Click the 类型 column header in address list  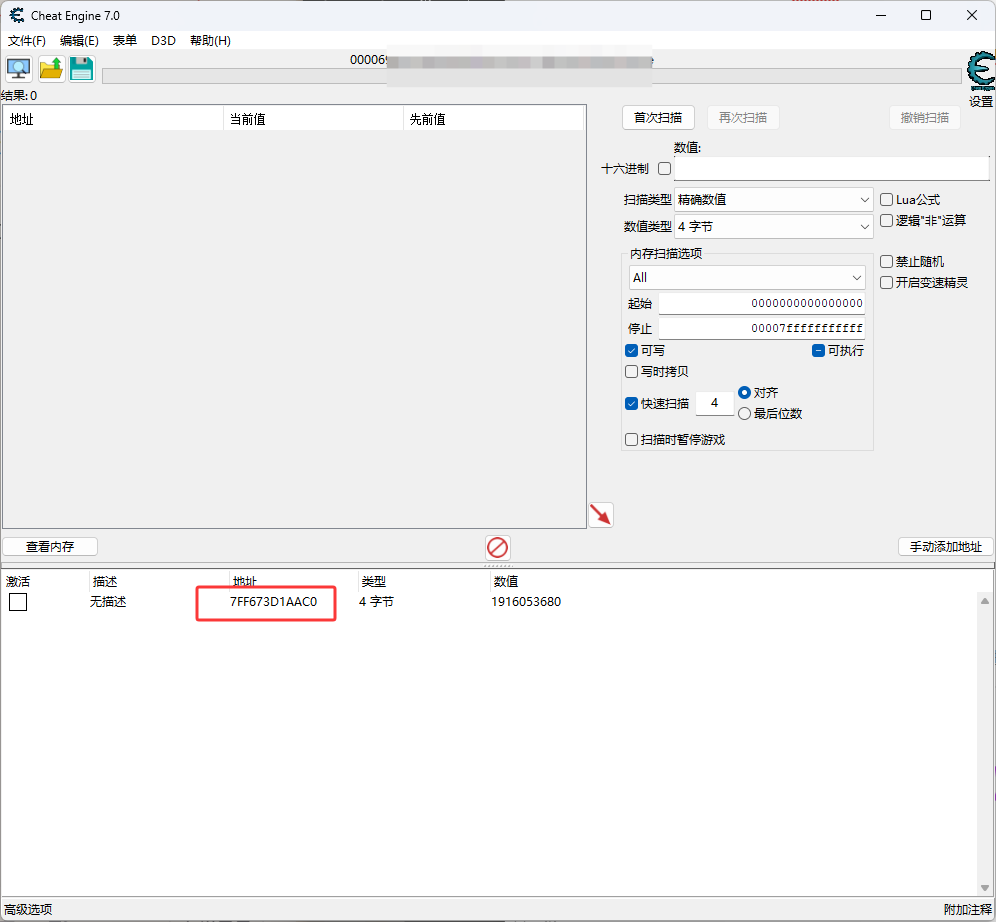coord(374,582)
